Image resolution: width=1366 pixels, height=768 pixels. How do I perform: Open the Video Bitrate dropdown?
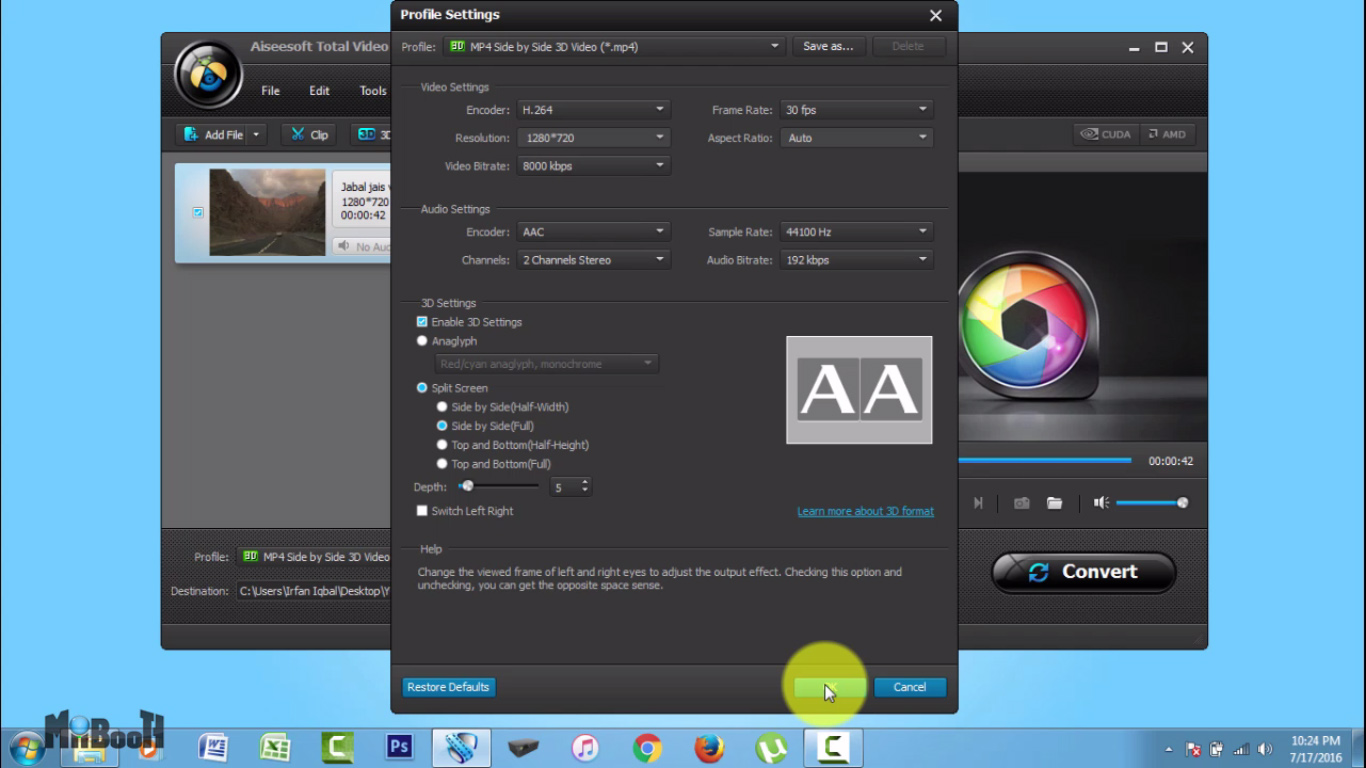click(x=594, y=166)
